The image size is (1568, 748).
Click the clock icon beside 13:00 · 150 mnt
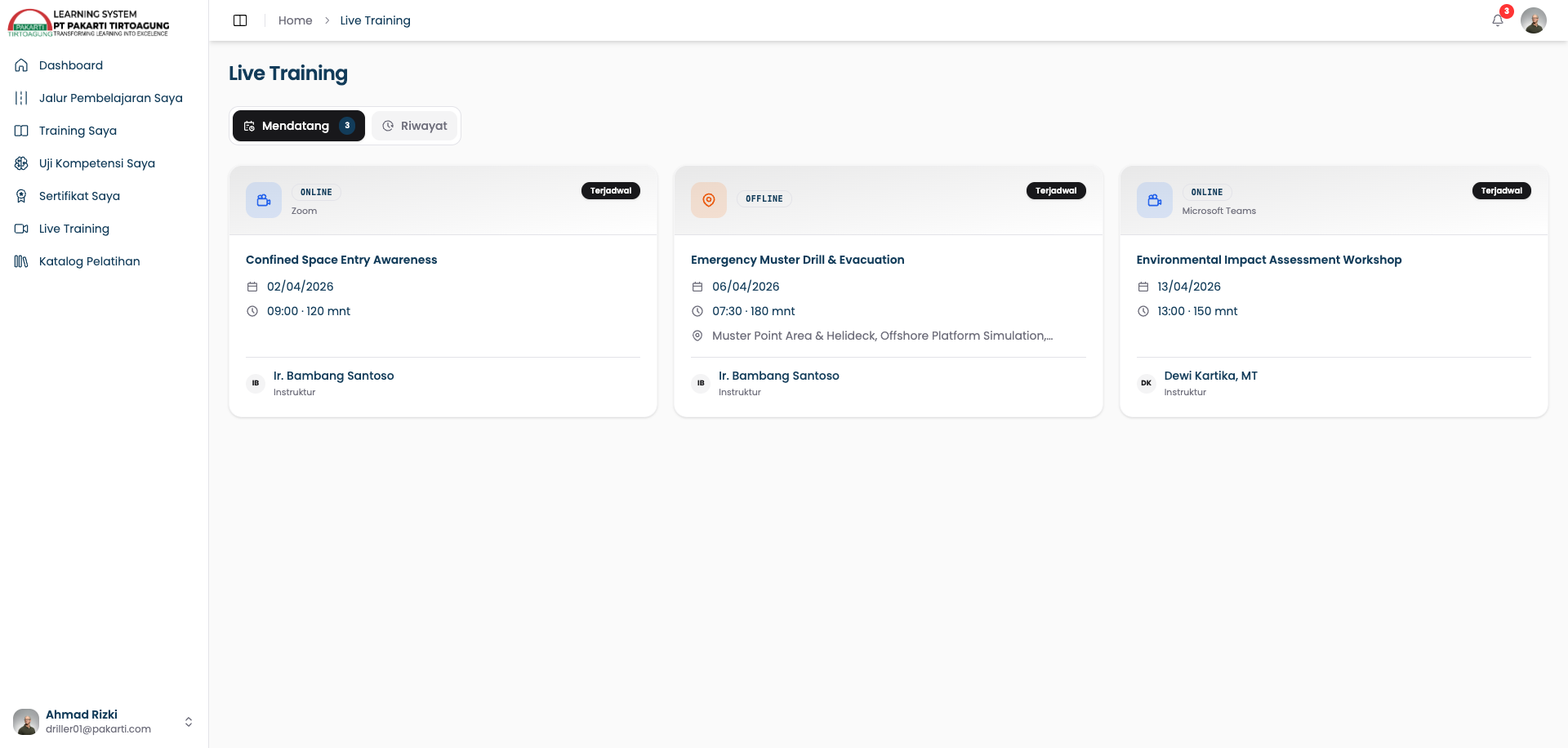point(1143,311)
